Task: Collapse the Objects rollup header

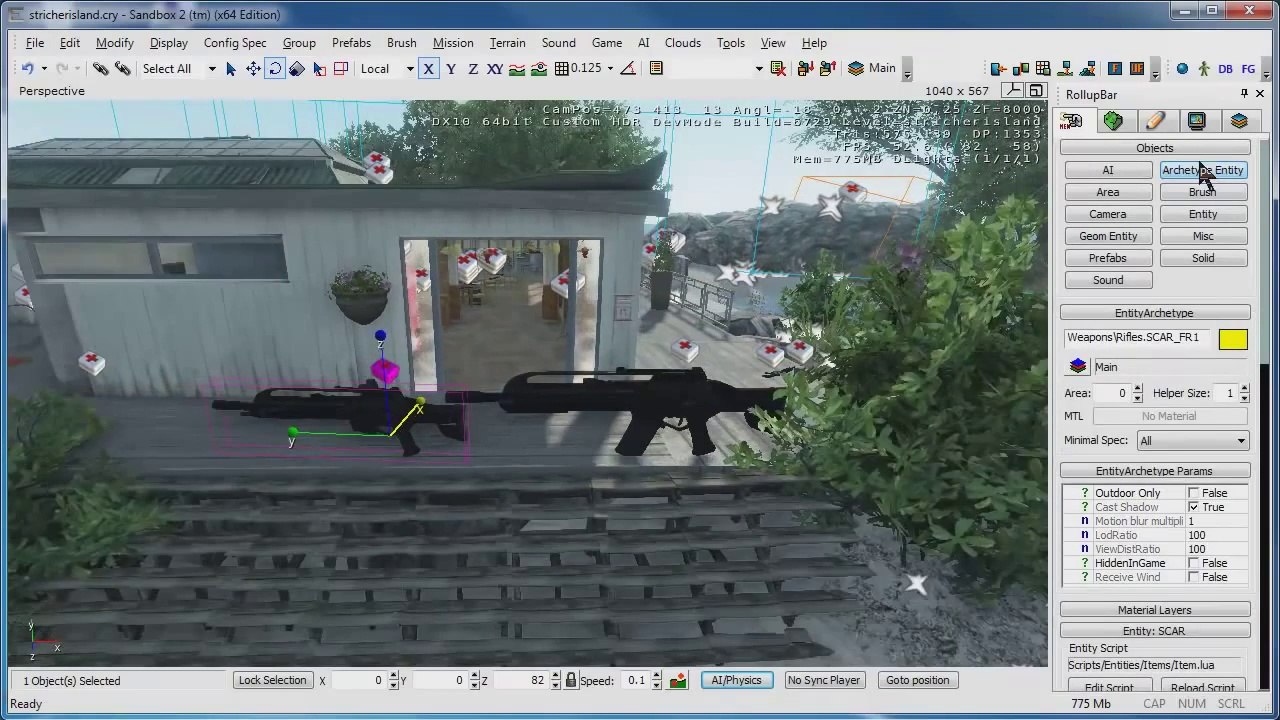Action: click(1154, 148)
